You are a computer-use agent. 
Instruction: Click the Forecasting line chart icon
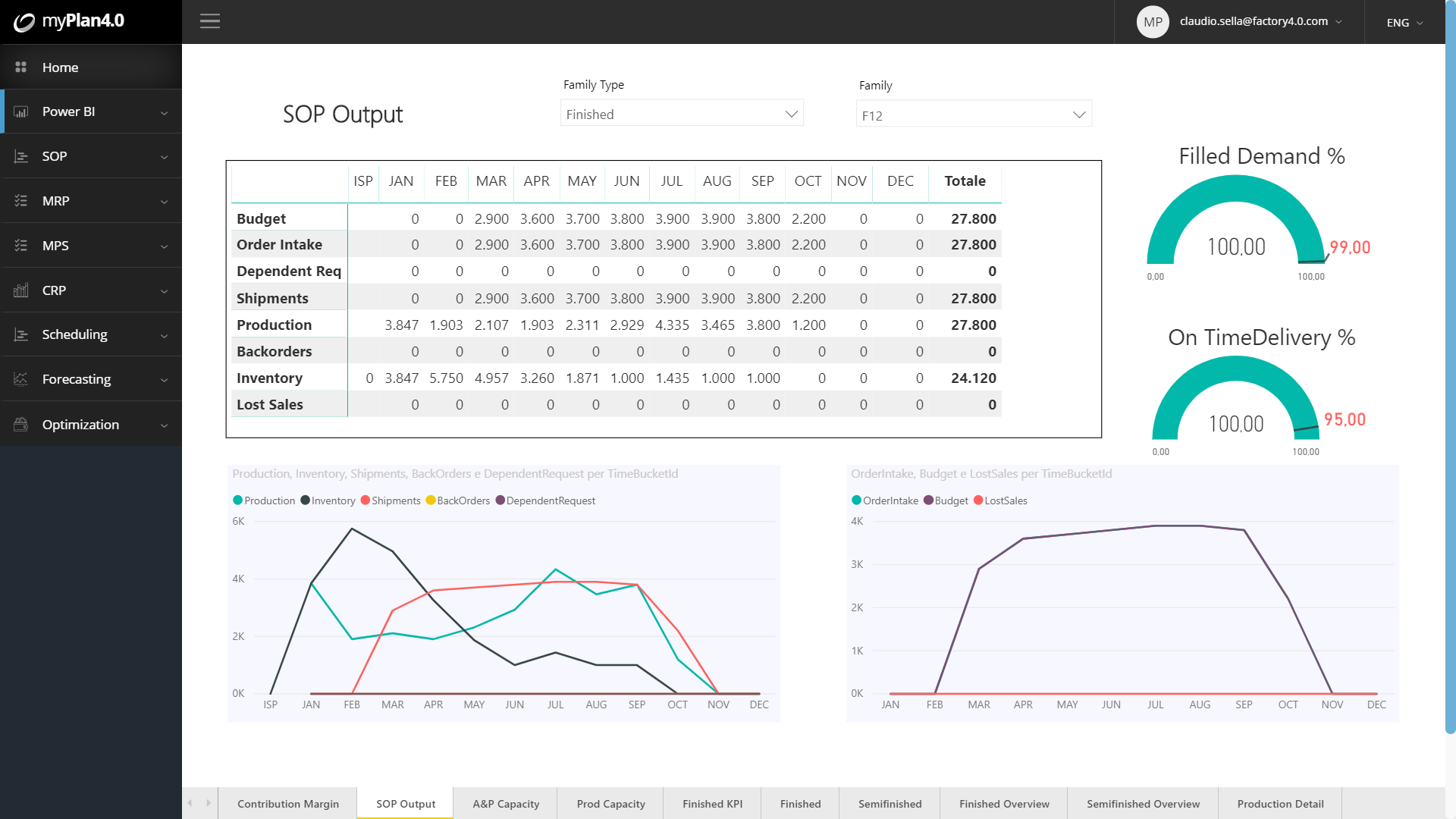coord(21,379)
